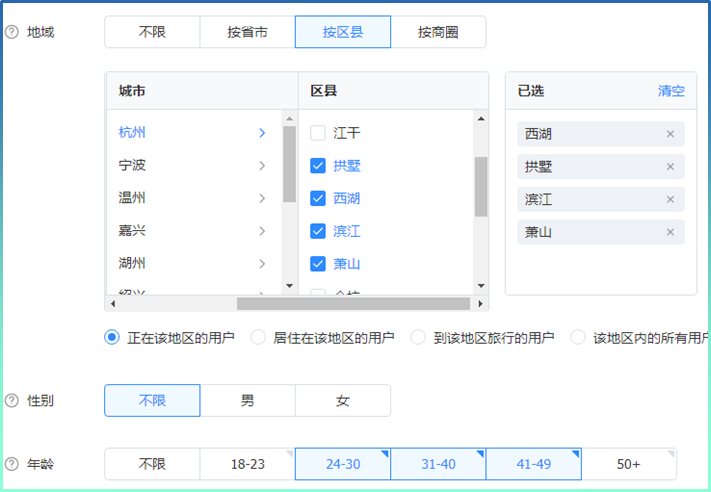This screenshot has height=492, width=711.
Task: Uncheck the 西湖 district checkbox
Action: (317, 198)
